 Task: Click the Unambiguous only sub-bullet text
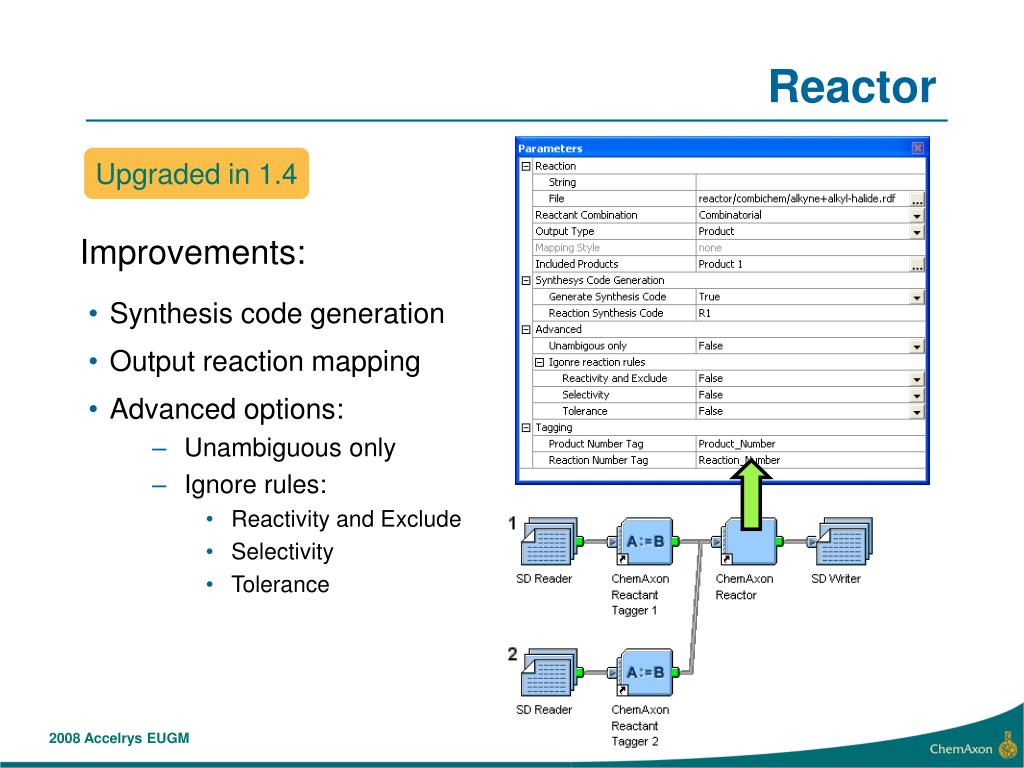[289, 448]
